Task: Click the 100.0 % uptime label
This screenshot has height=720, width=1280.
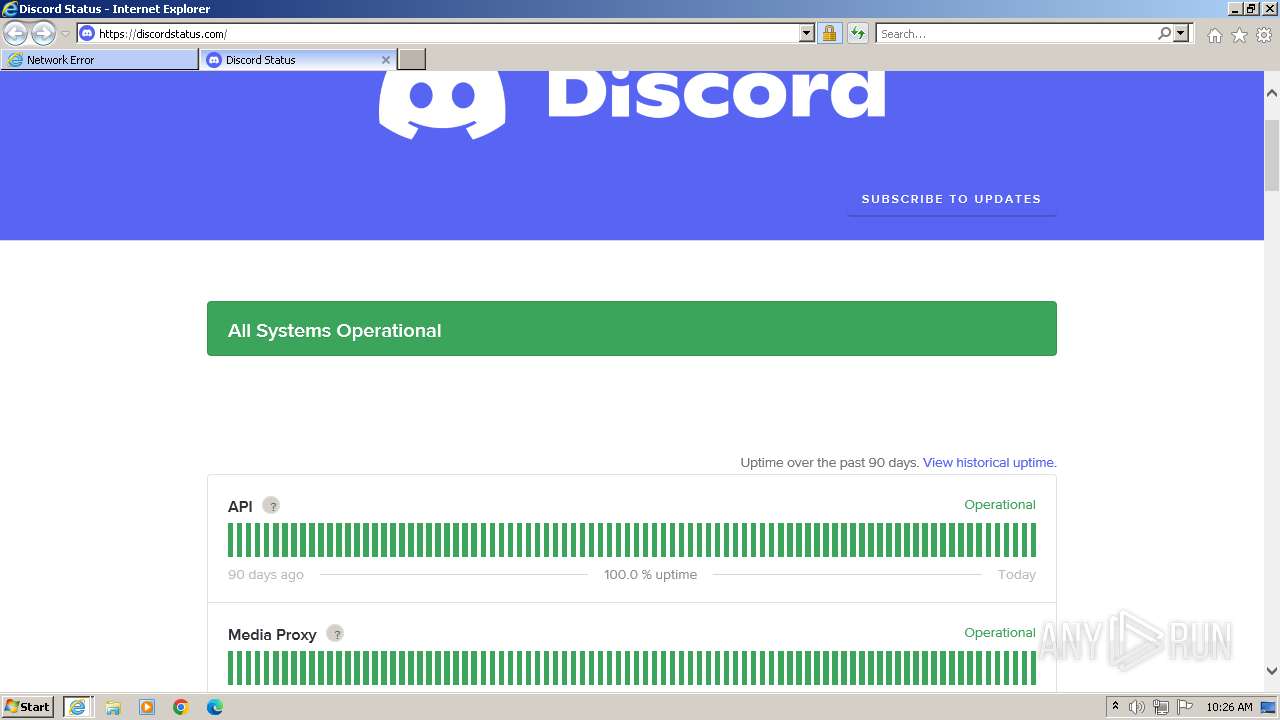Action: point(650,574)
